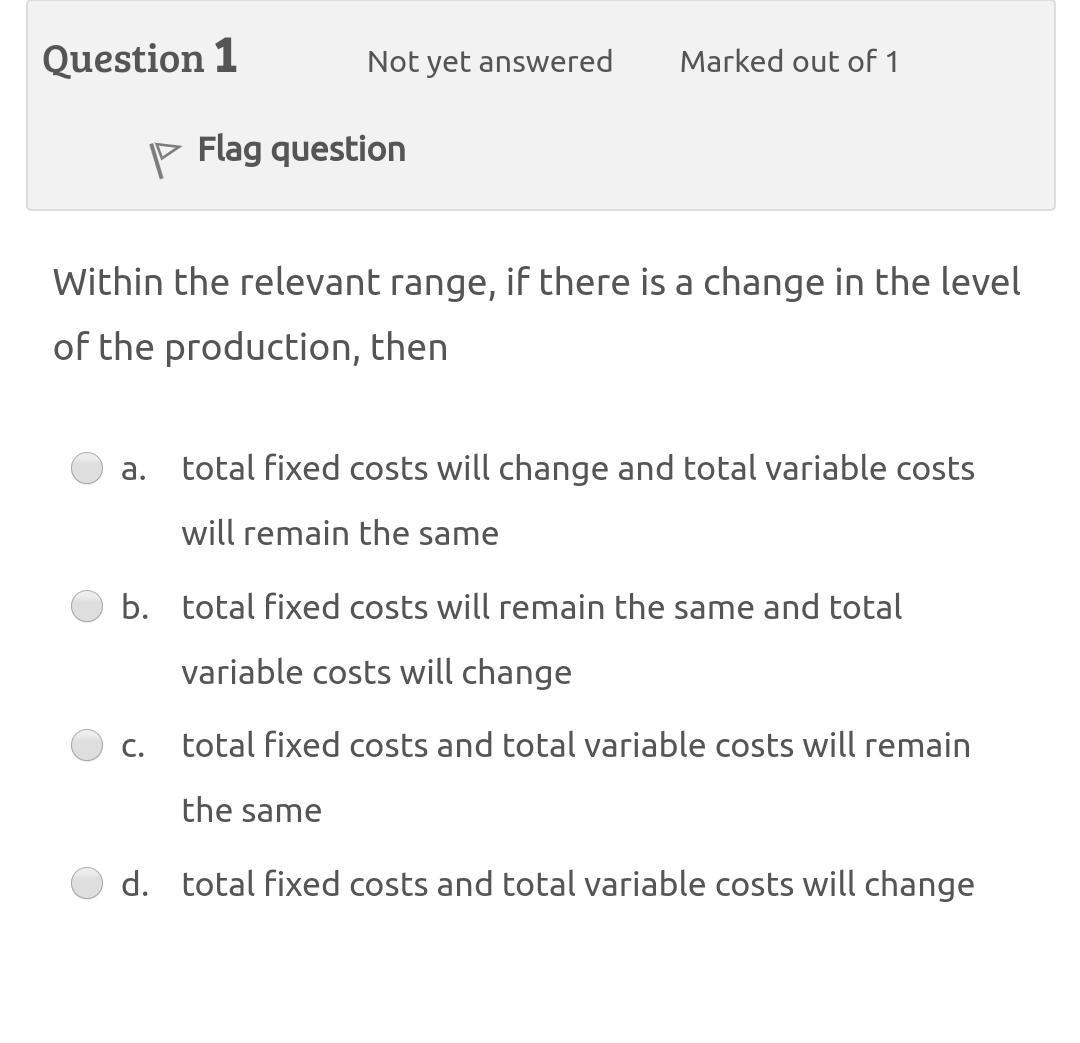Image resolution: width=1080 pixels, height=1043 pixels.
Task: Click the option text for answer a
Action: [x=578, y=467]
